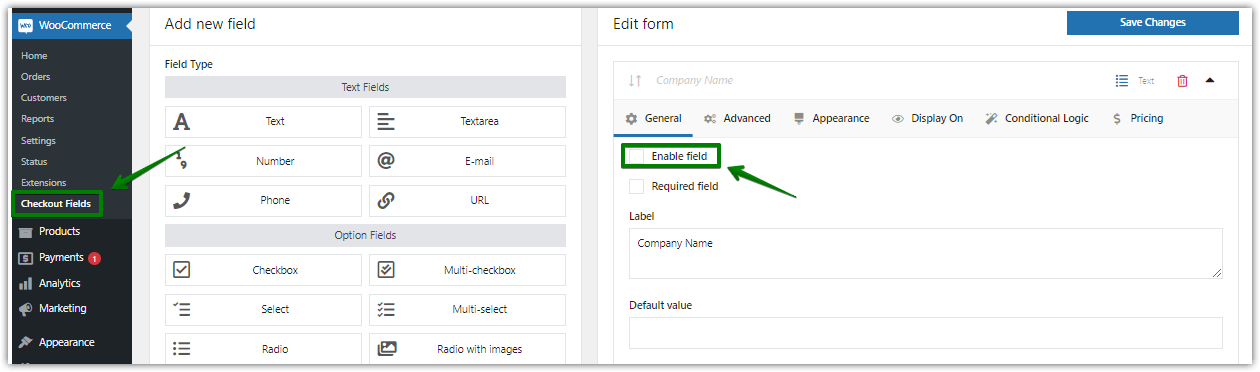
Task: Click the Multi-select field type icon
Action: [386, 309]
